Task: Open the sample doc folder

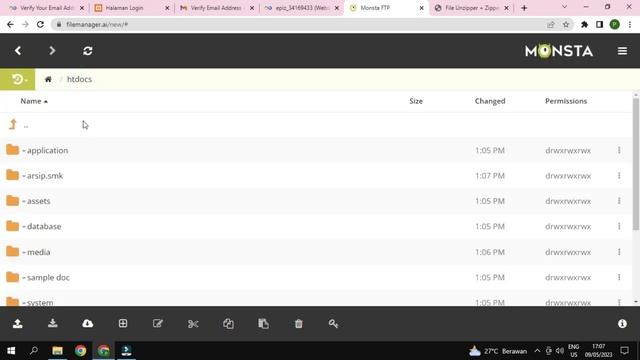Action: (48, 277)
